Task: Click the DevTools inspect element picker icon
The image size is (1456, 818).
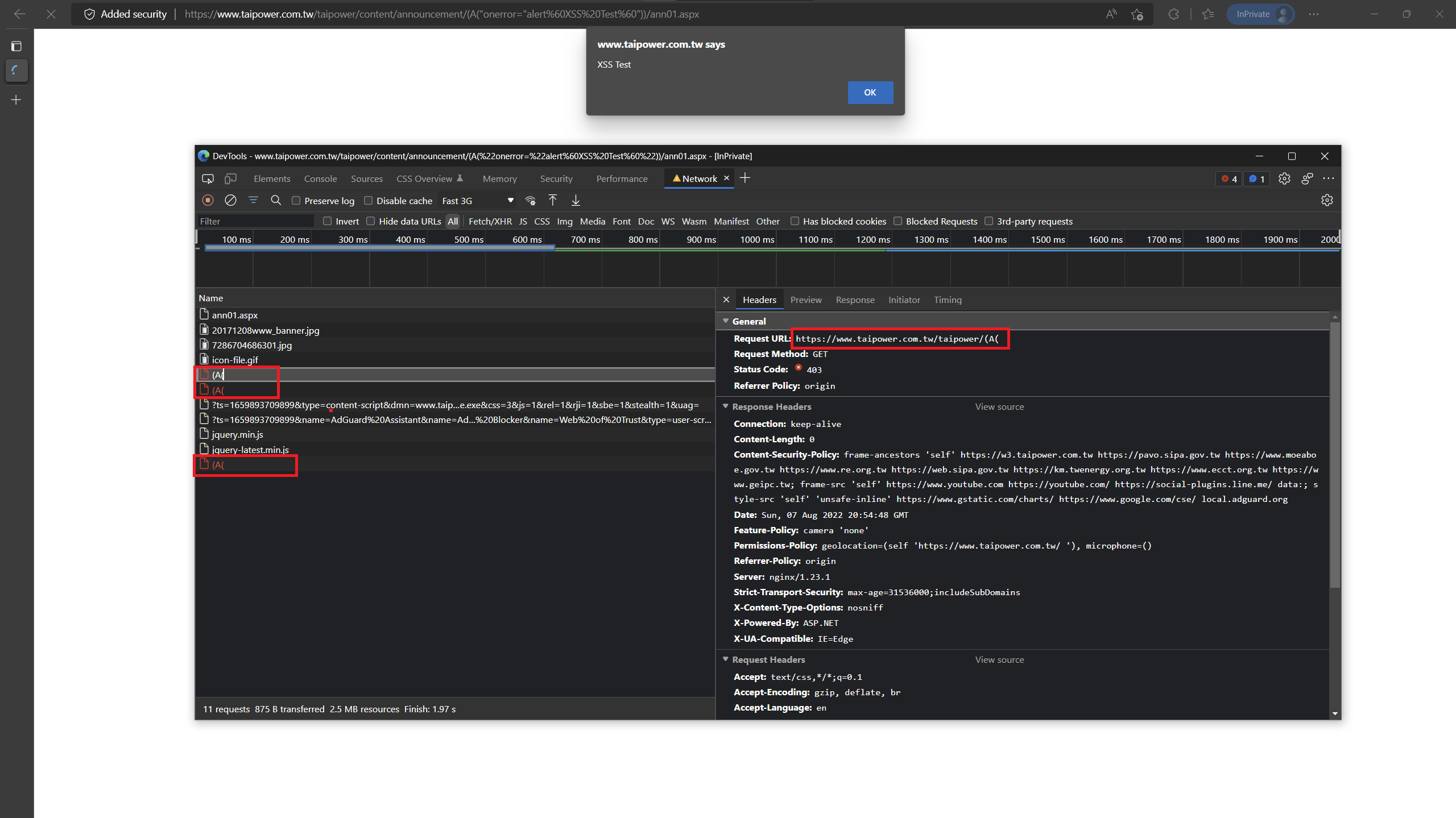Action: [208, 179]
